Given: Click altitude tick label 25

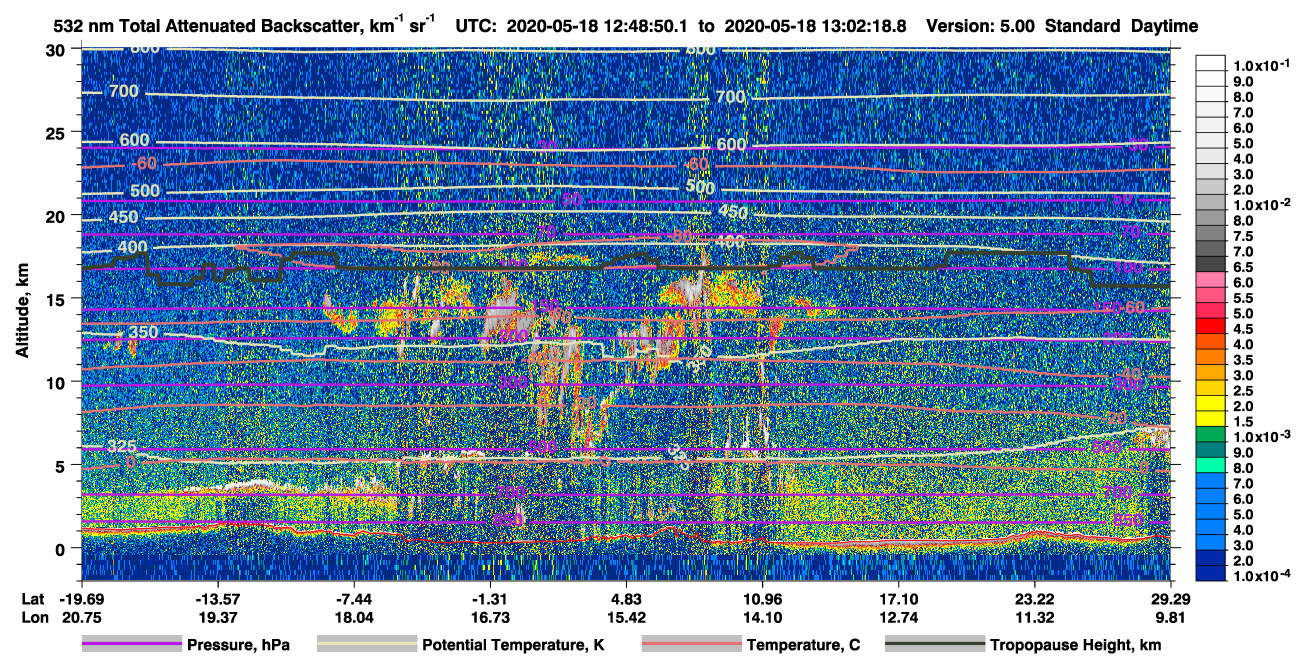Looking at the screenshot, I should [58, 132].
